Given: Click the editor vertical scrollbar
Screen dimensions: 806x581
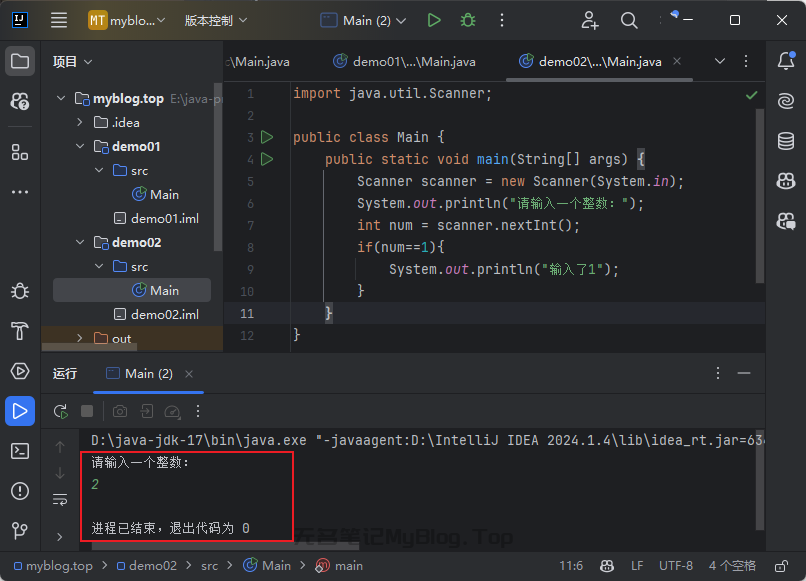Looking at the screenshot, I should 760,195.
